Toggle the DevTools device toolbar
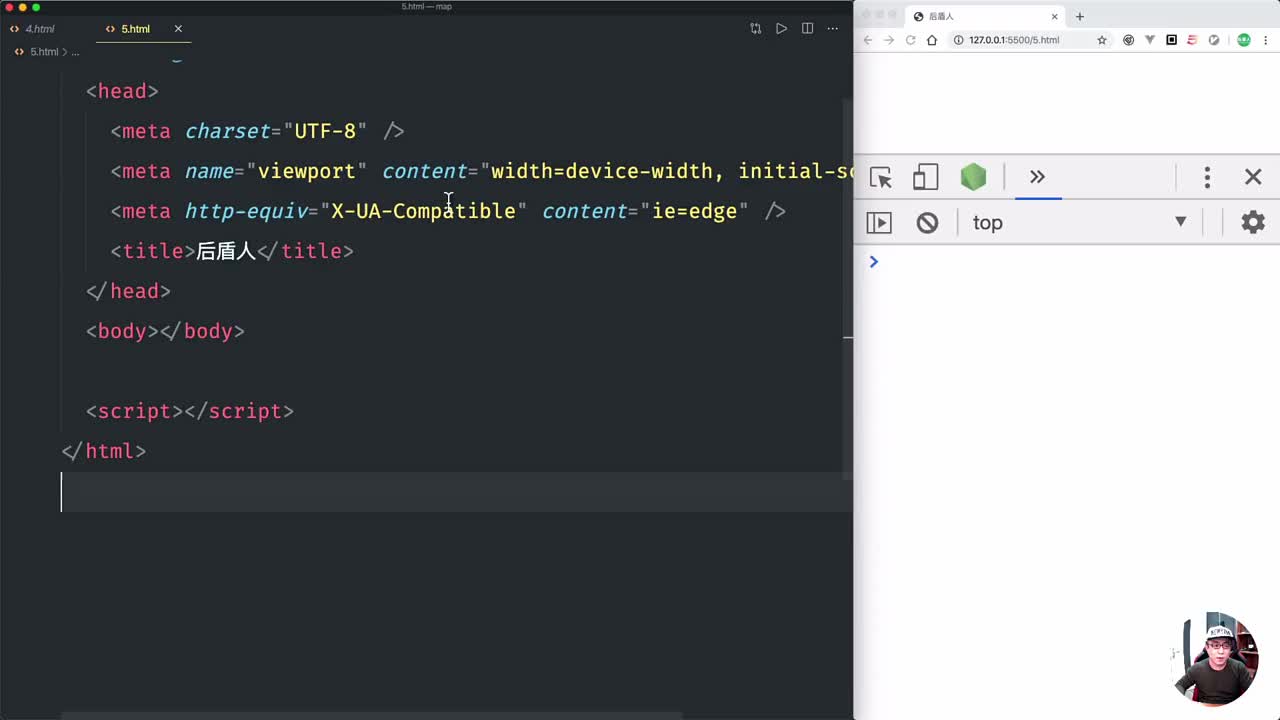Viewport: 1280px width, 720px height. point(926,178)
